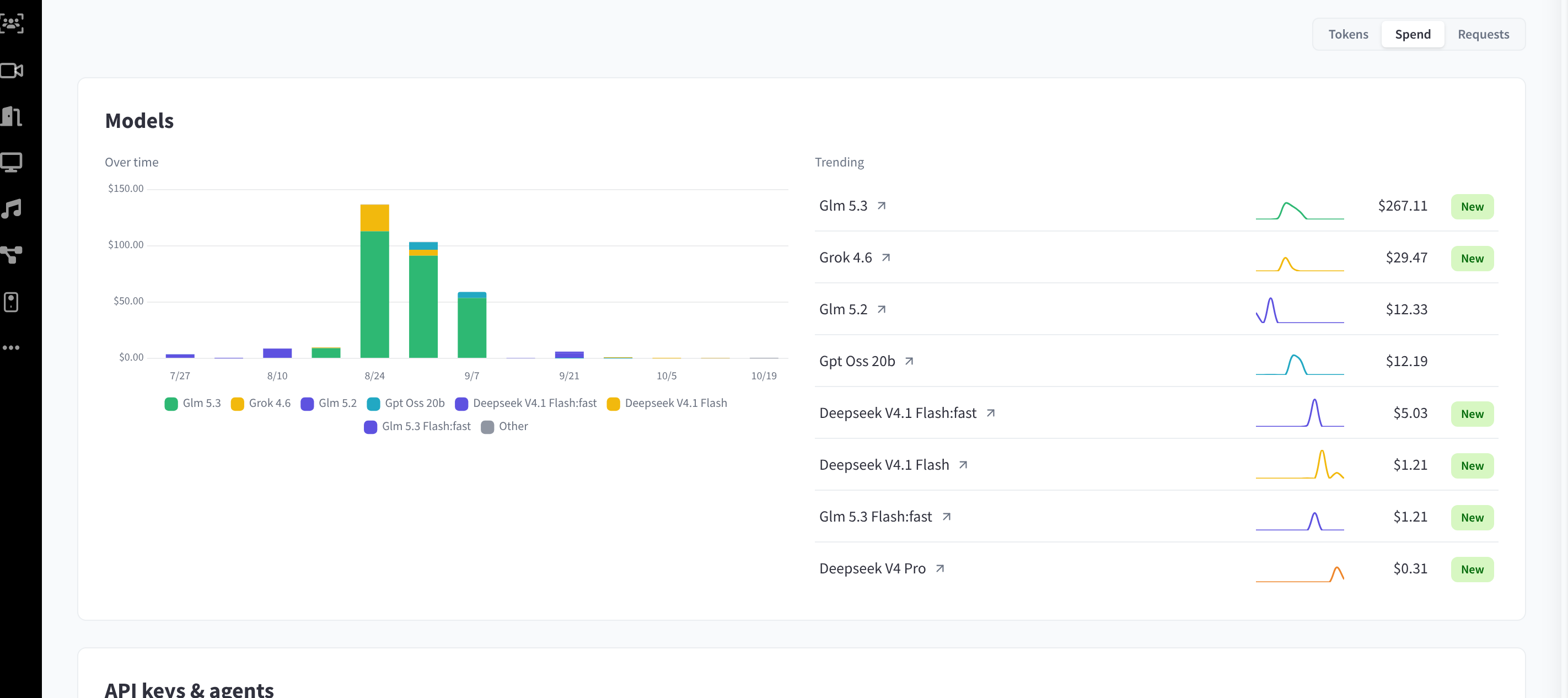Image resolution: width=1568 pixels, height=698 pixels.
Task: Click the $12.33 amount for Glm 5.2
Action: (x=1406, y=309)
